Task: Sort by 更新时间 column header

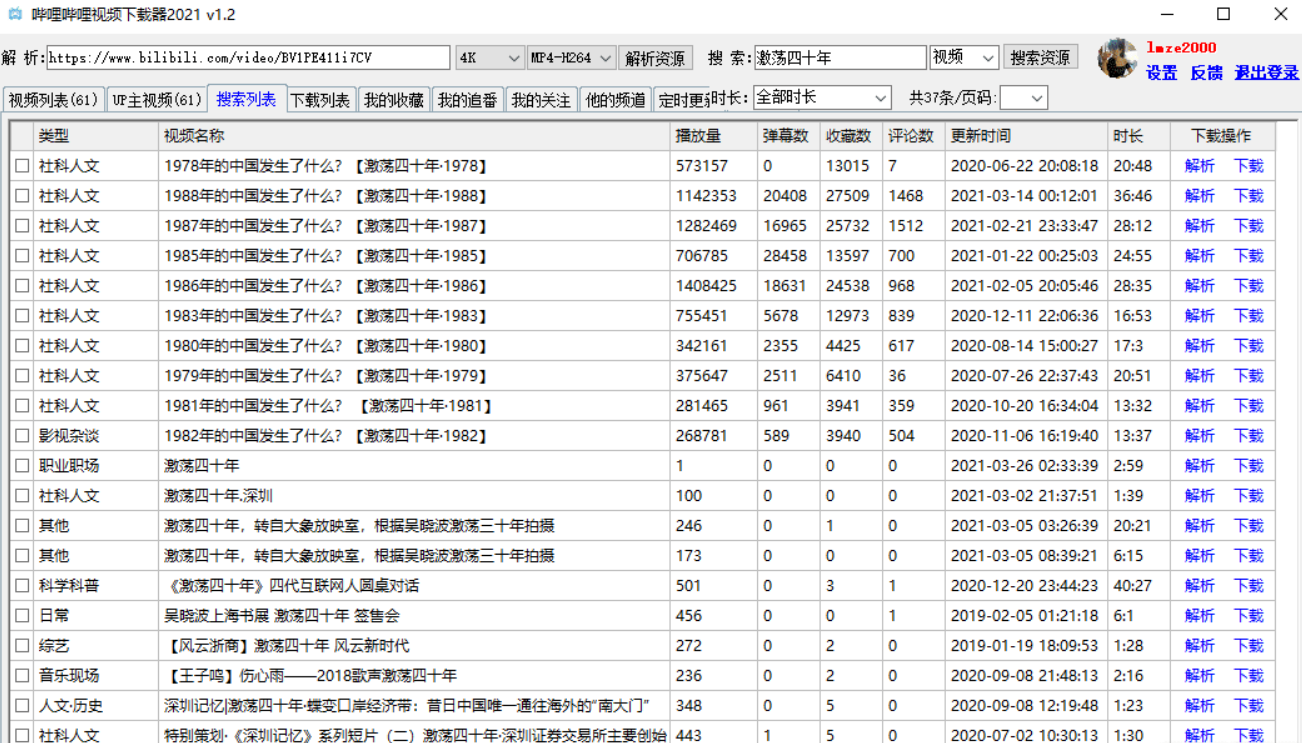Action: (1027, 136)
